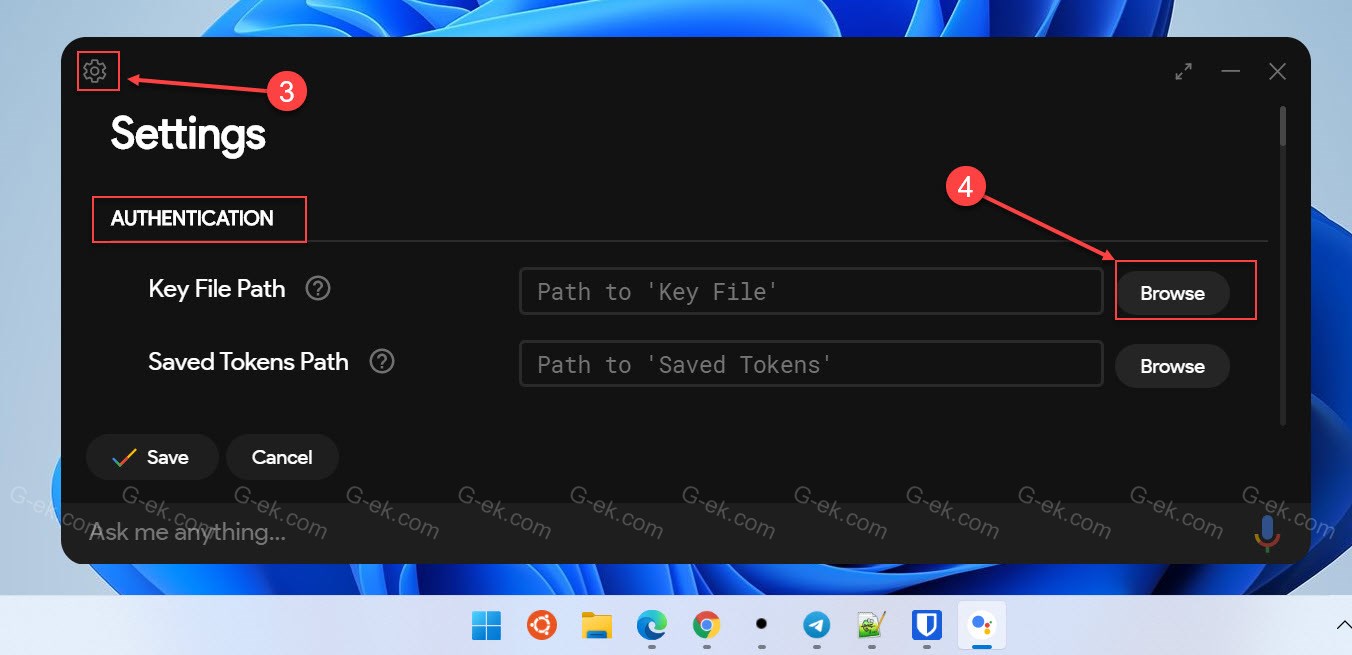
Task: Show help for Saved Tokens Path
Action: point(382,362)
